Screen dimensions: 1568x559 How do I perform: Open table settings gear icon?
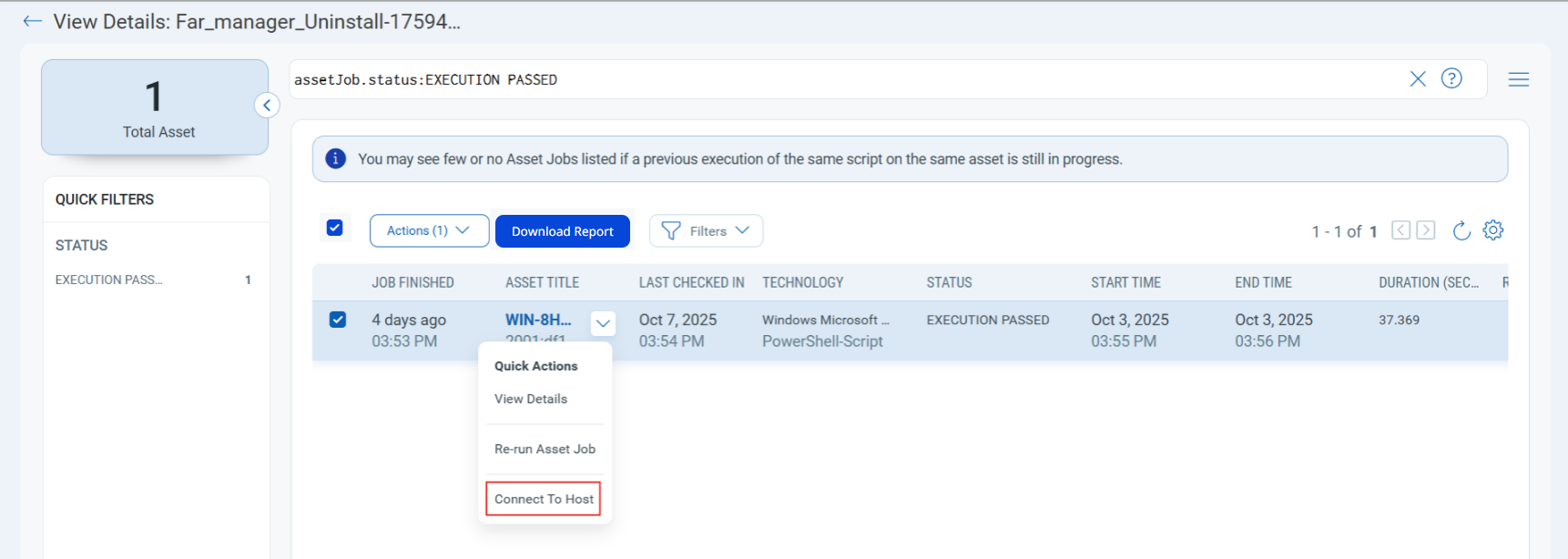1492,230
